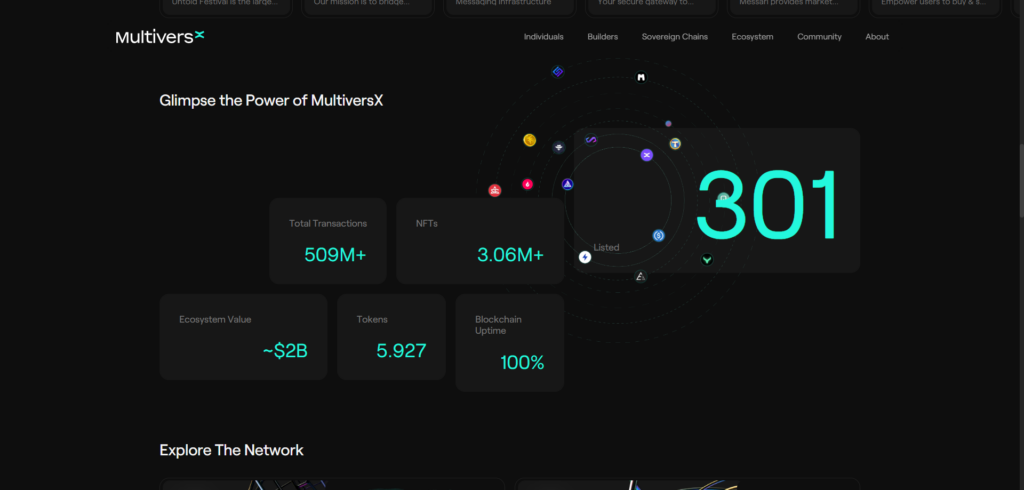This screenshot has height=490, width=1024.
Task: Click the dark UFO-shaped token icon
Action: point(559,148)
